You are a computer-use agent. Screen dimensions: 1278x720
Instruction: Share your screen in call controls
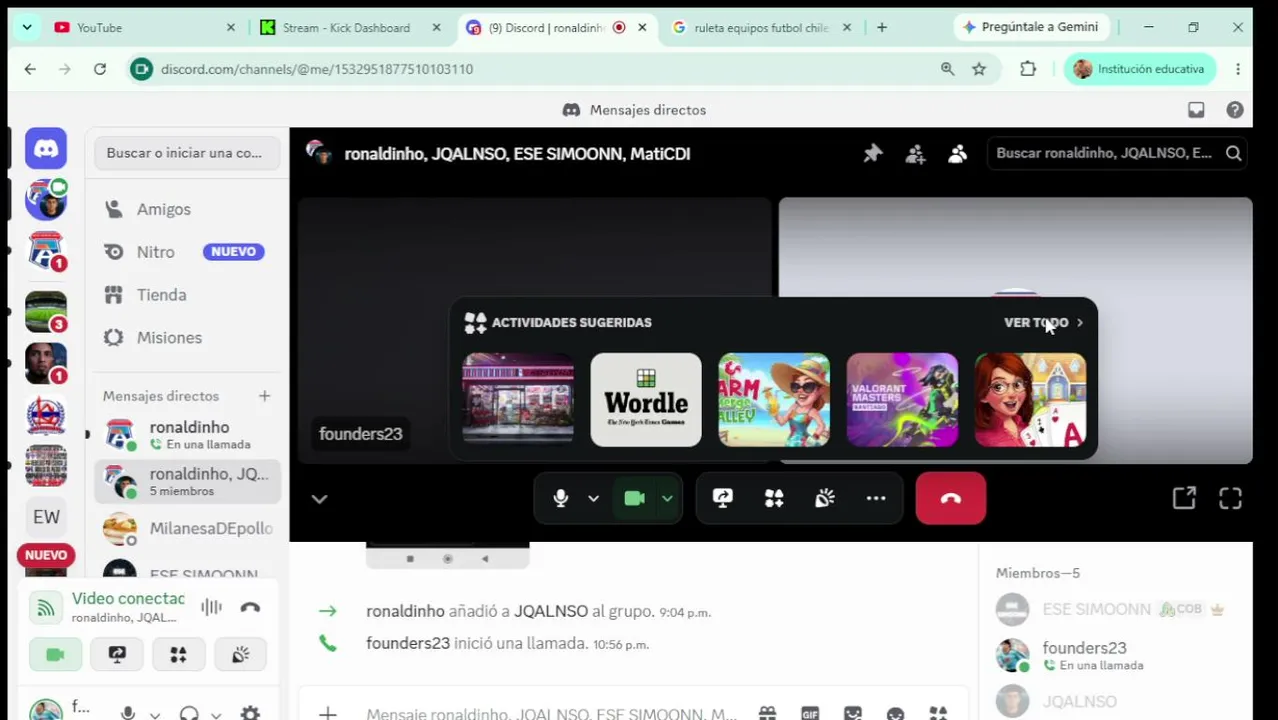[x=723, y=498]
